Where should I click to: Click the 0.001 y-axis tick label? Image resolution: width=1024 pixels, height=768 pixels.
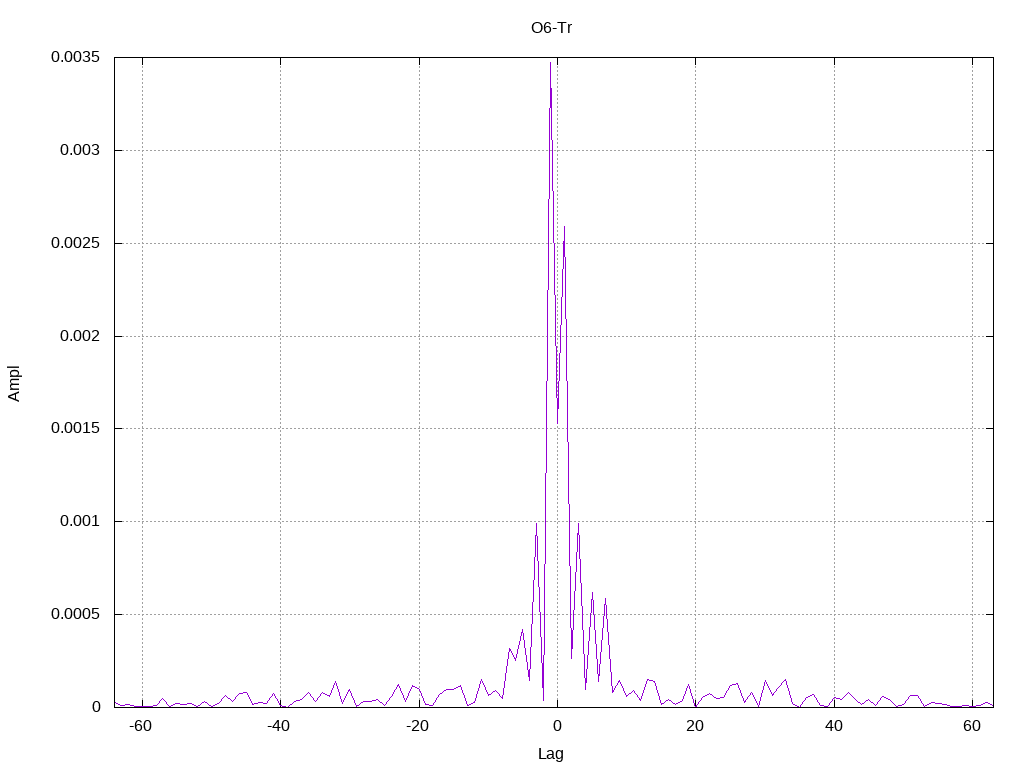(80, 521)
